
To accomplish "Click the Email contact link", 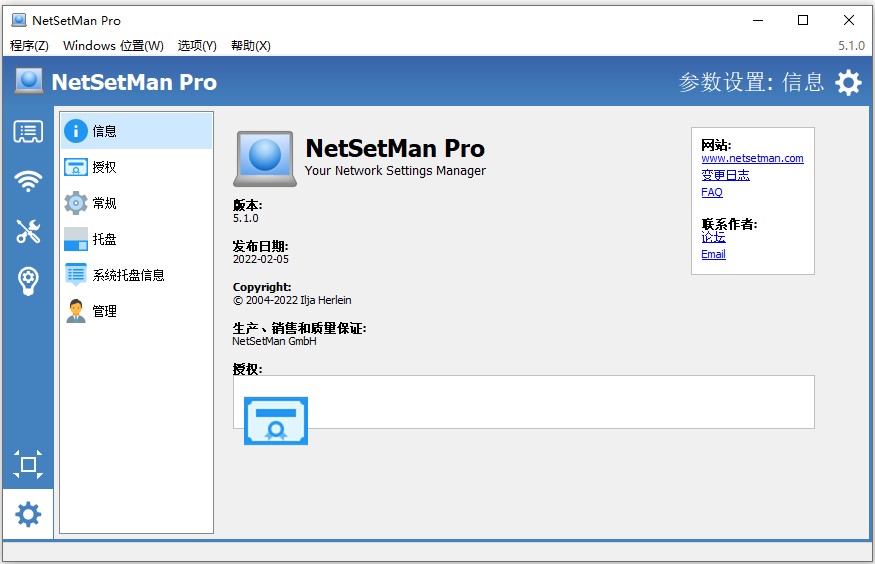I will pos(713,254).
